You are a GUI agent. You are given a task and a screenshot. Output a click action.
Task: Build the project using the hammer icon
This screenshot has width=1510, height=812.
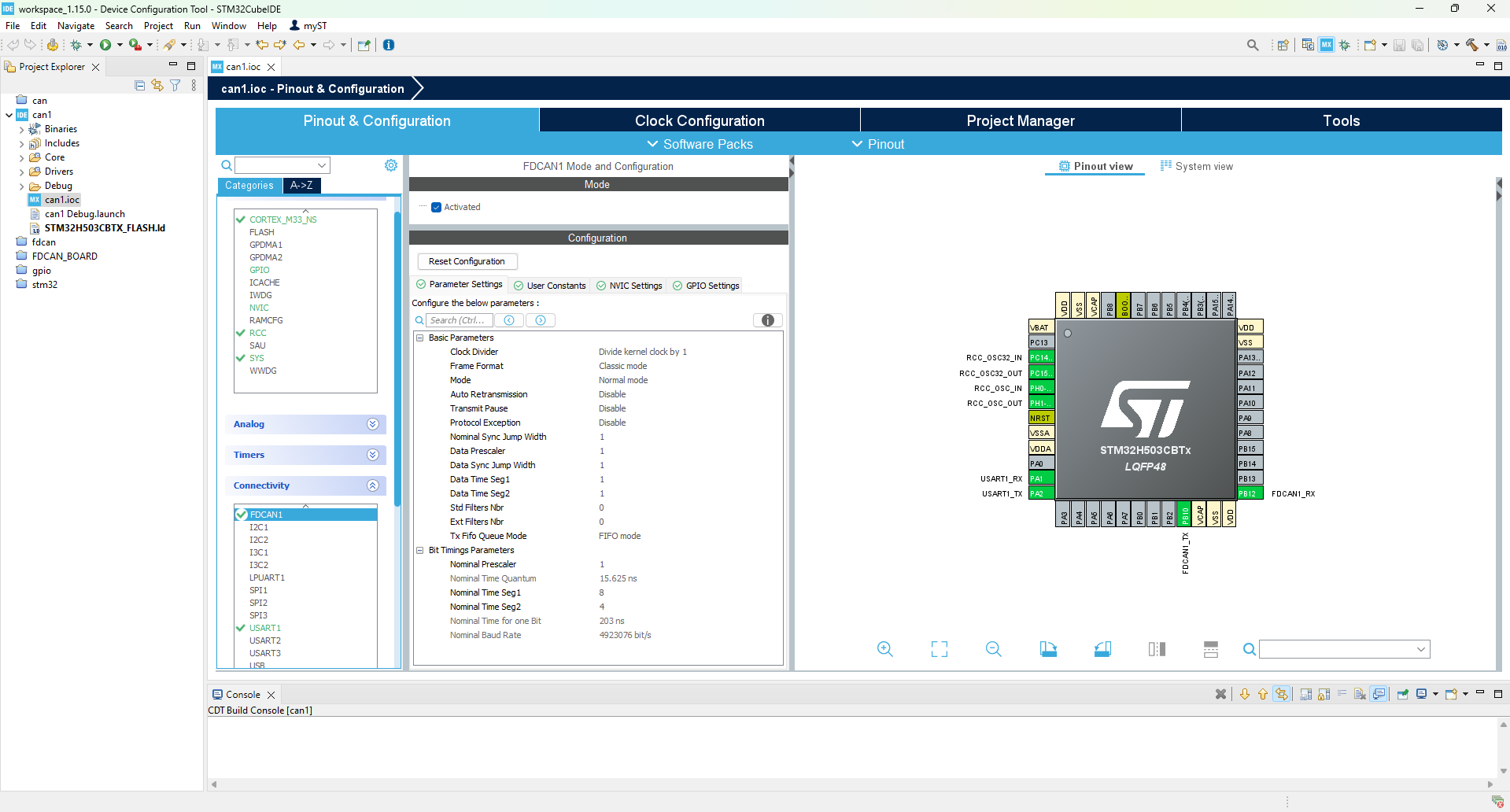[x=1471, y=45]
